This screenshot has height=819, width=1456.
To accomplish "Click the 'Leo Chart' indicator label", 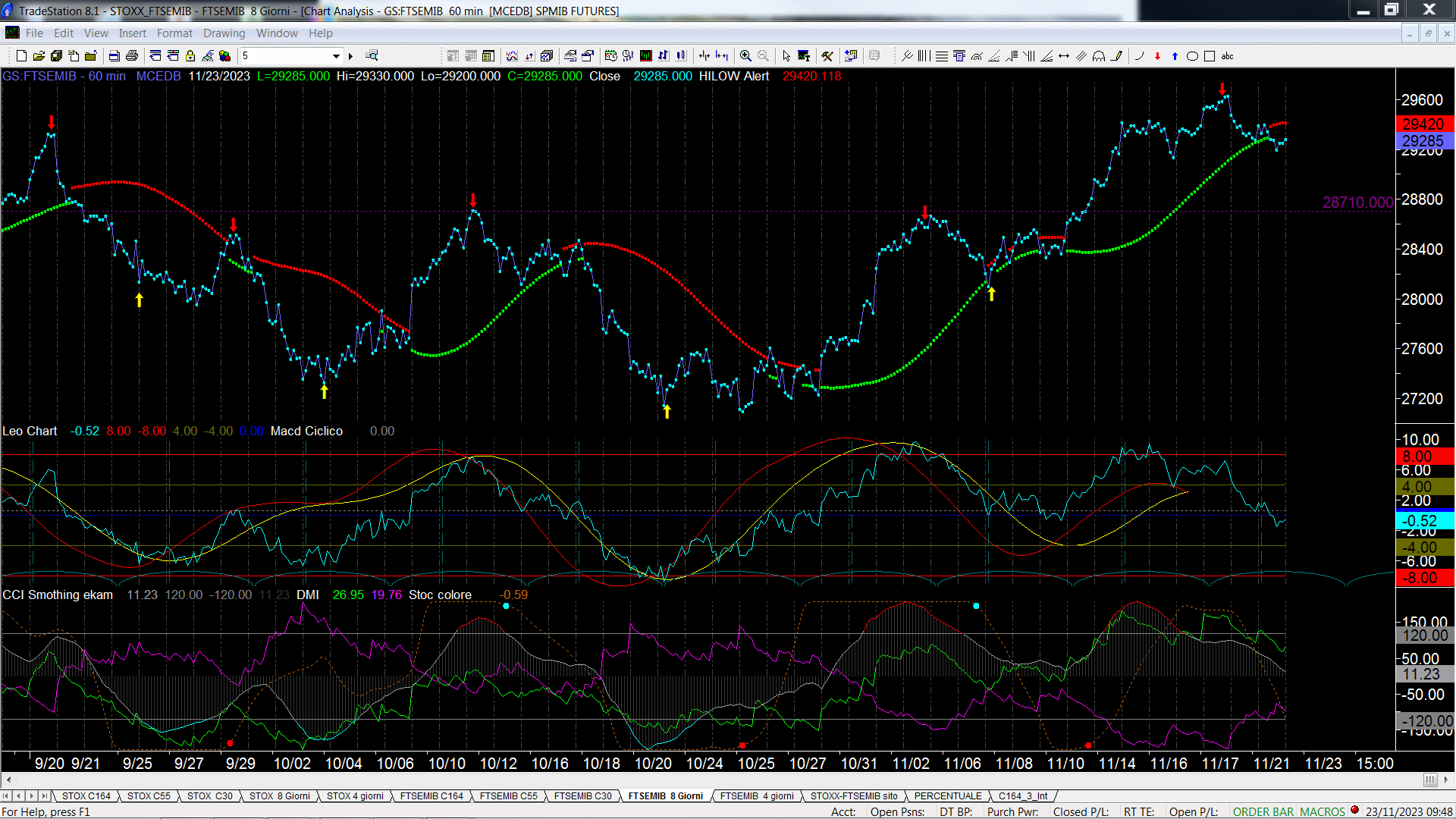I will (30, 431).
